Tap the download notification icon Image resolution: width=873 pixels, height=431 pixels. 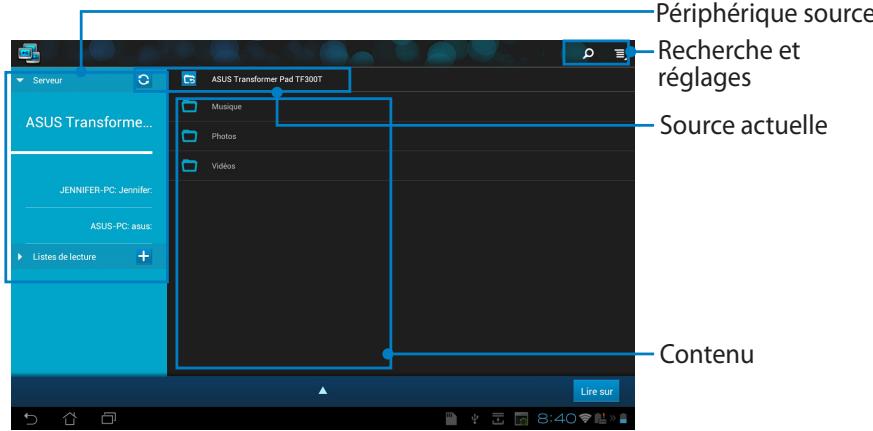point(498,419)
